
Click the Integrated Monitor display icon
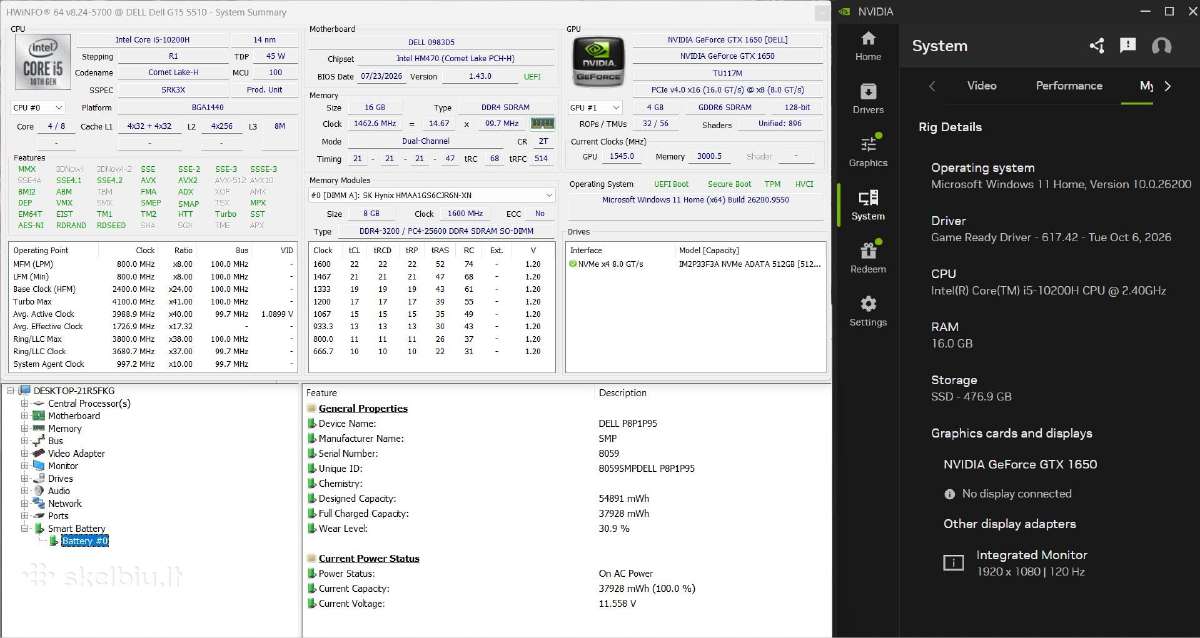pos(953,563)
